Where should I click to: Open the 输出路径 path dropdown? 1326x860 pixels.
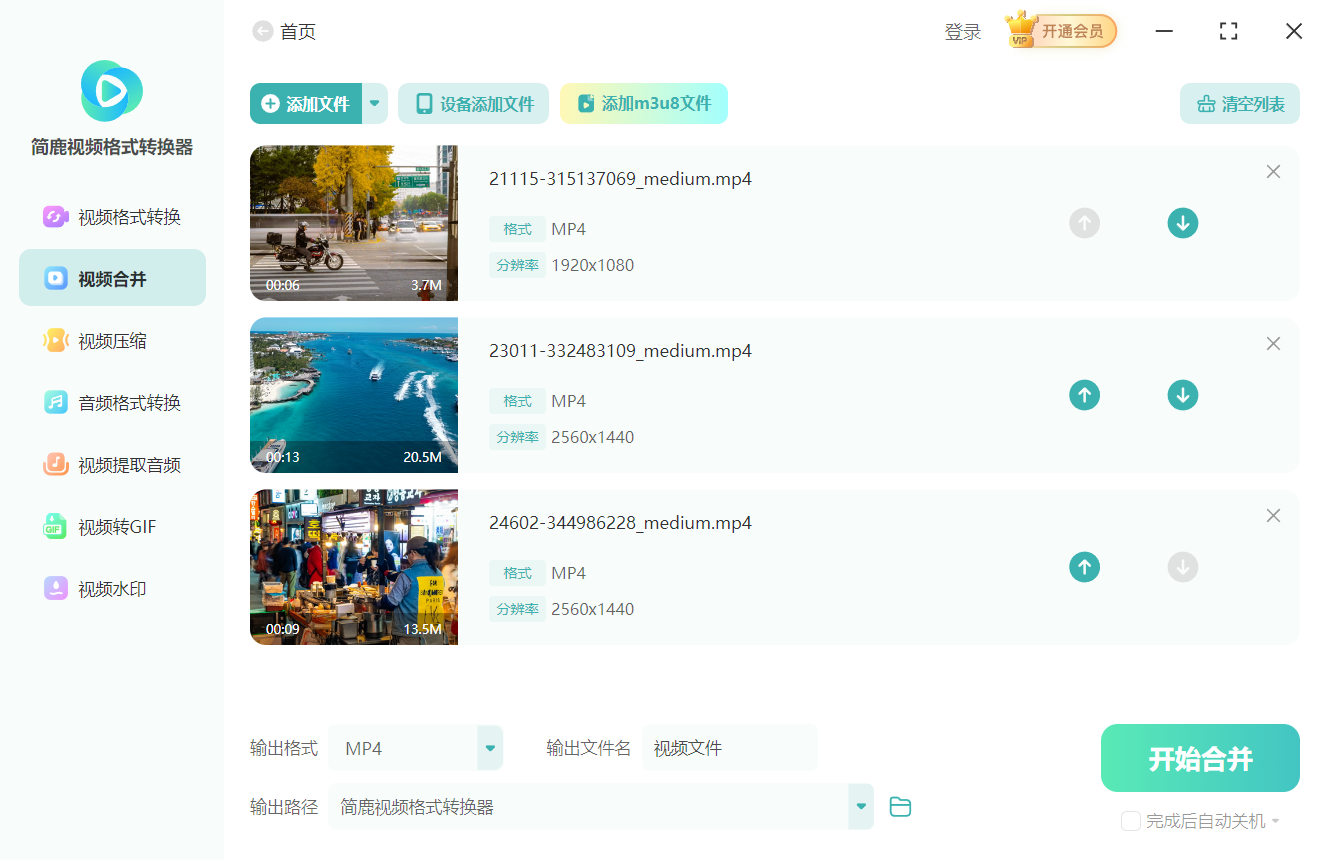860,806
